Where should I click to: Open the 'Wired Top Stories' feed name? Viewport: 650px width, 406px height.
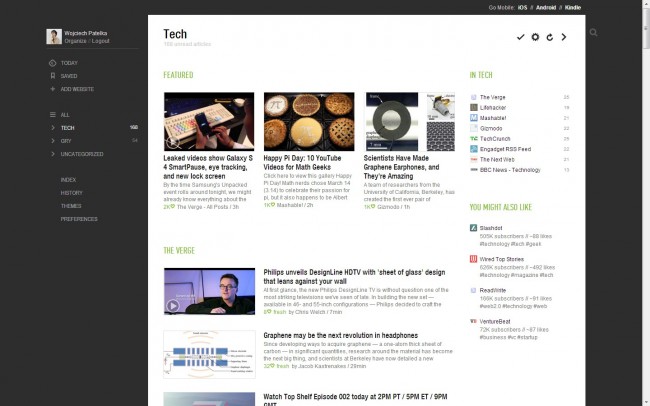tap(502, 259)
